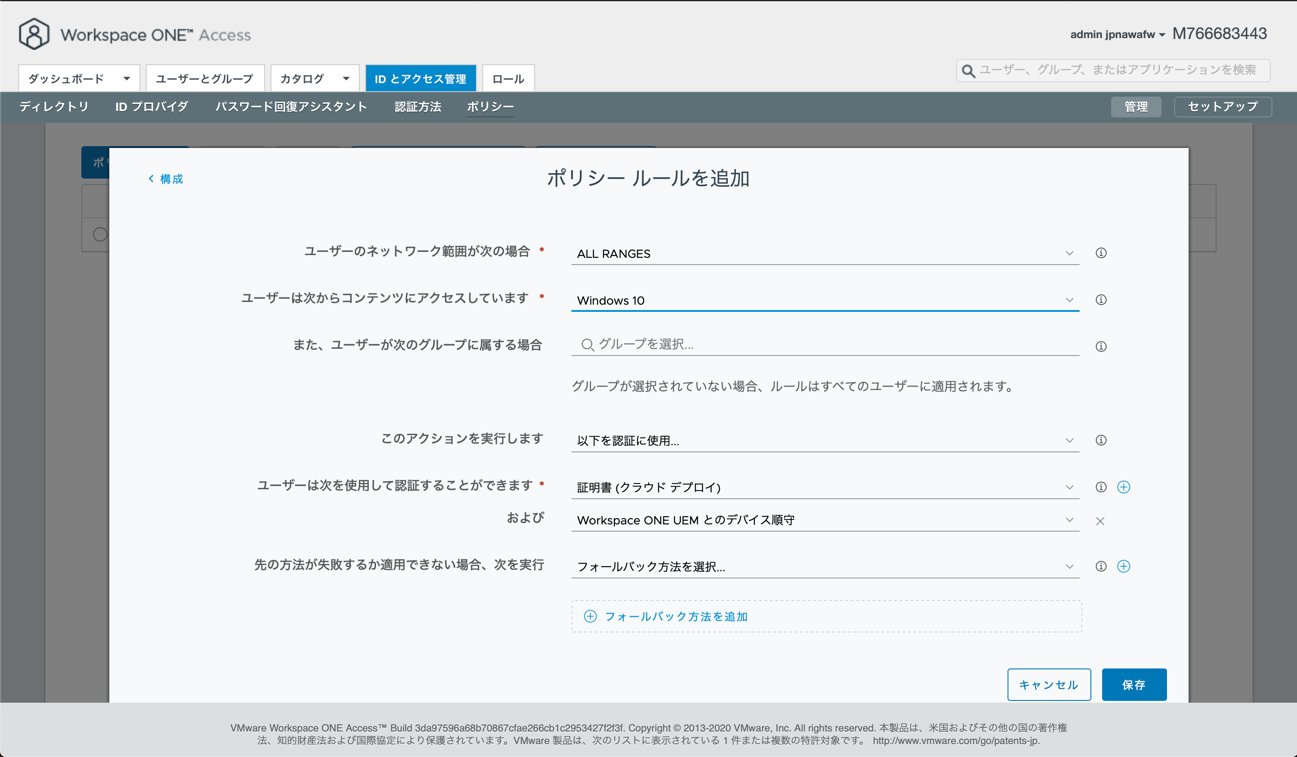Click plus icon beside fallback method dropdown
This screenshot has width=1297, height=757.
1124,566
